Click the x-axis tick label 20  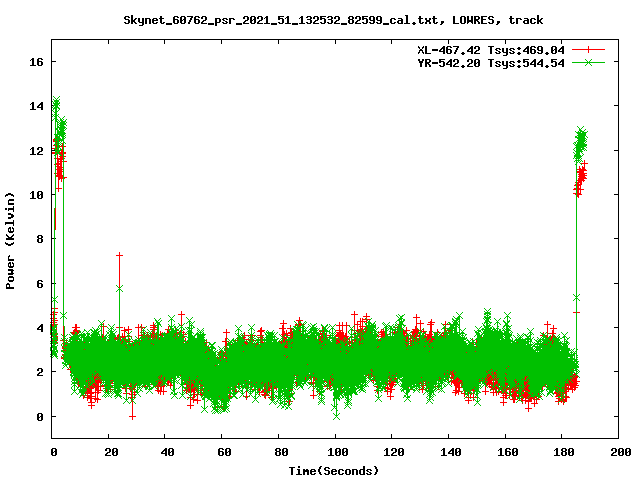click(x=111, y=452)
